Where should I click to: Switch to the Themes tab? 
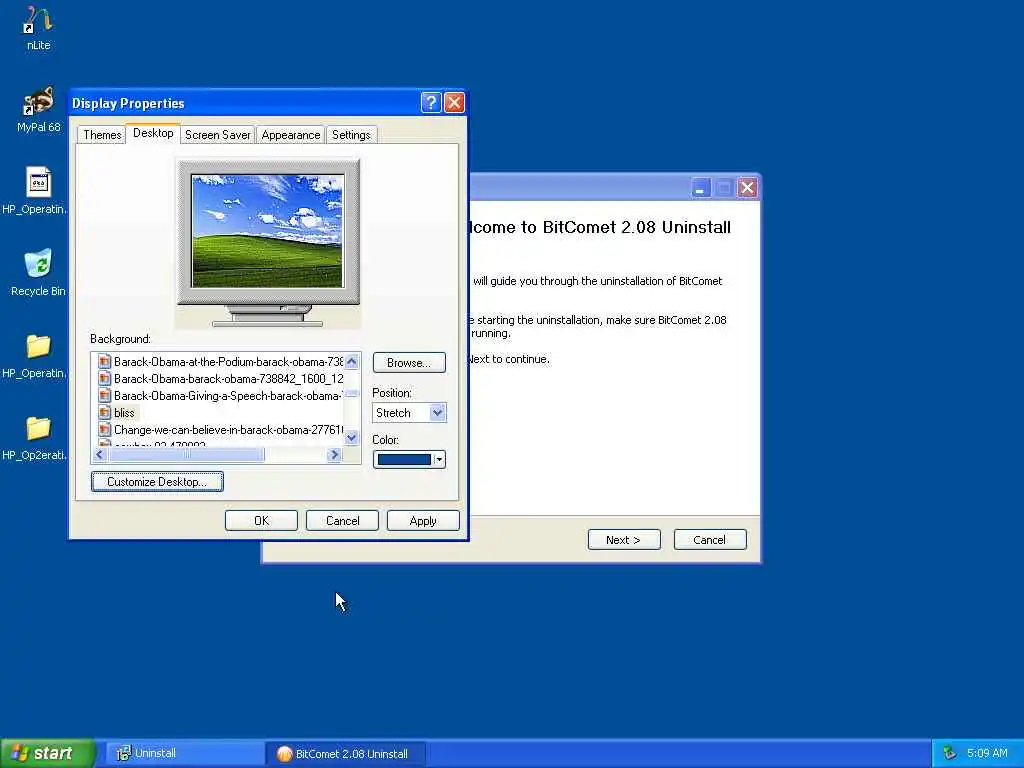pyautogui.click(x=102, y=135)
